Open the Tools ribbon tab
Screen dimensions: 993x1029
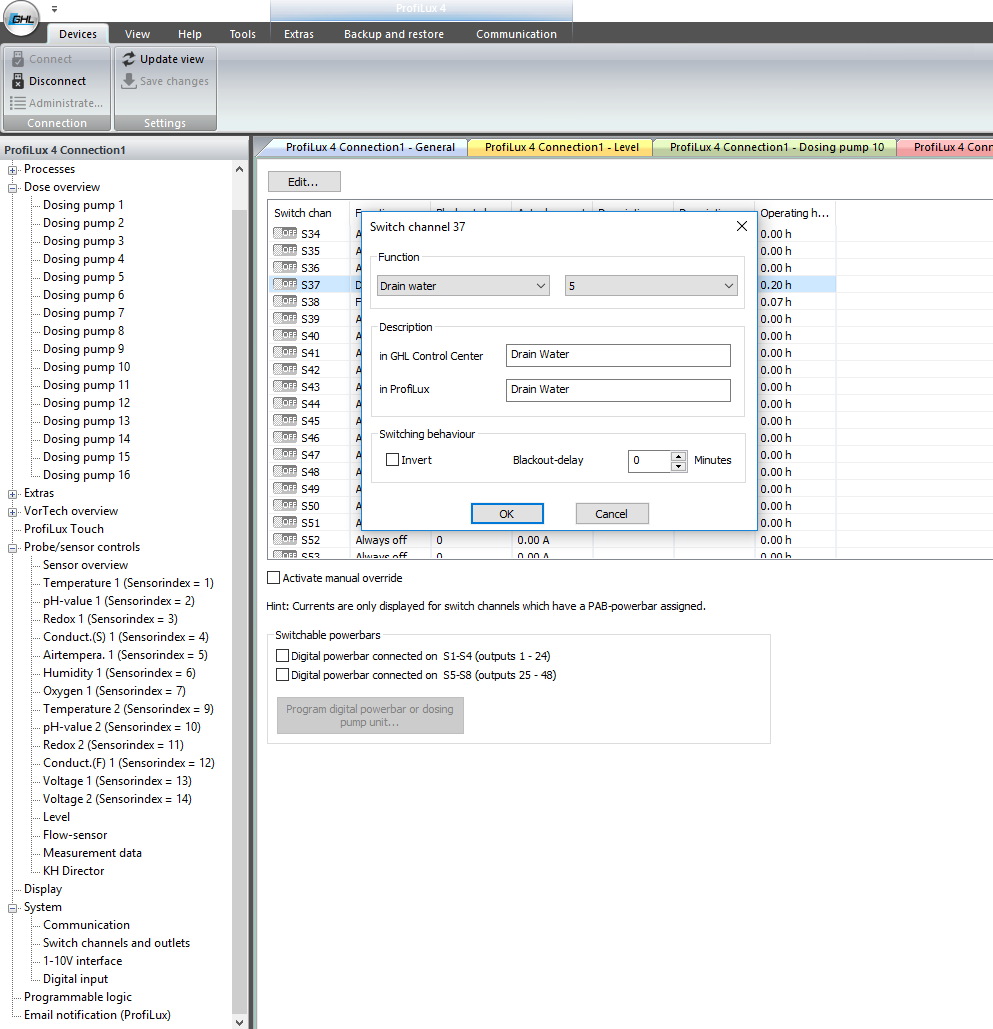coord(242,34)
